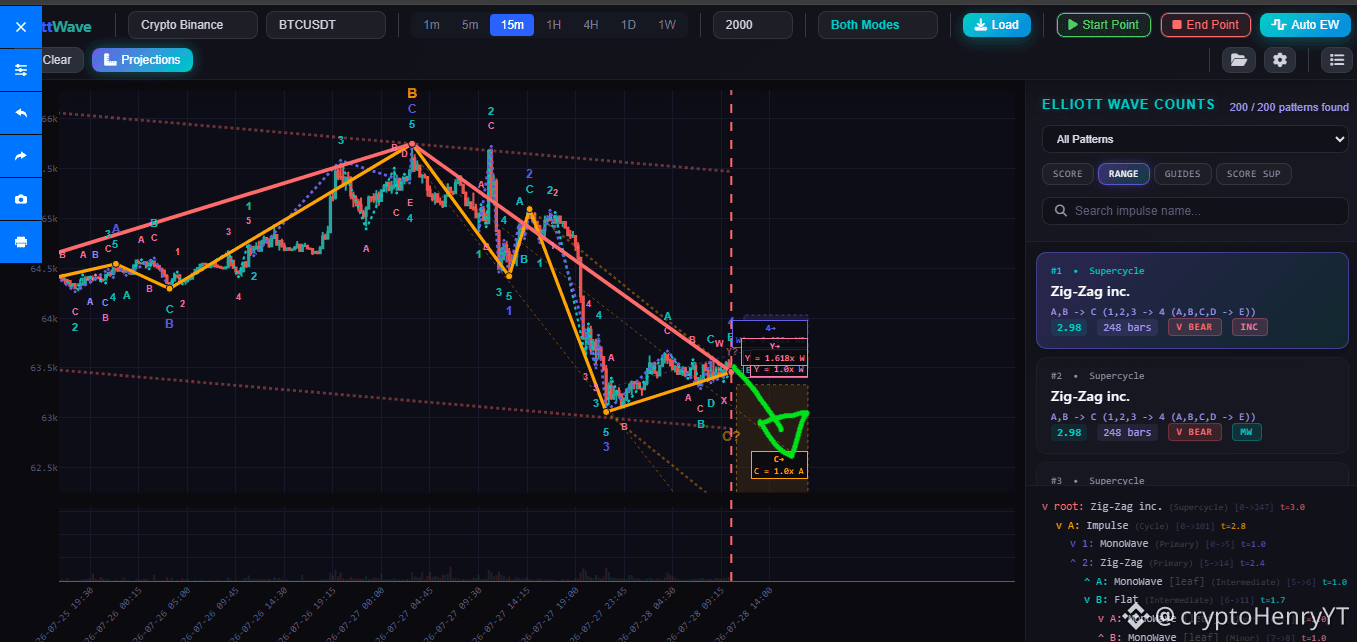
Task: Print the chart using printer icon
Action: 21,242
